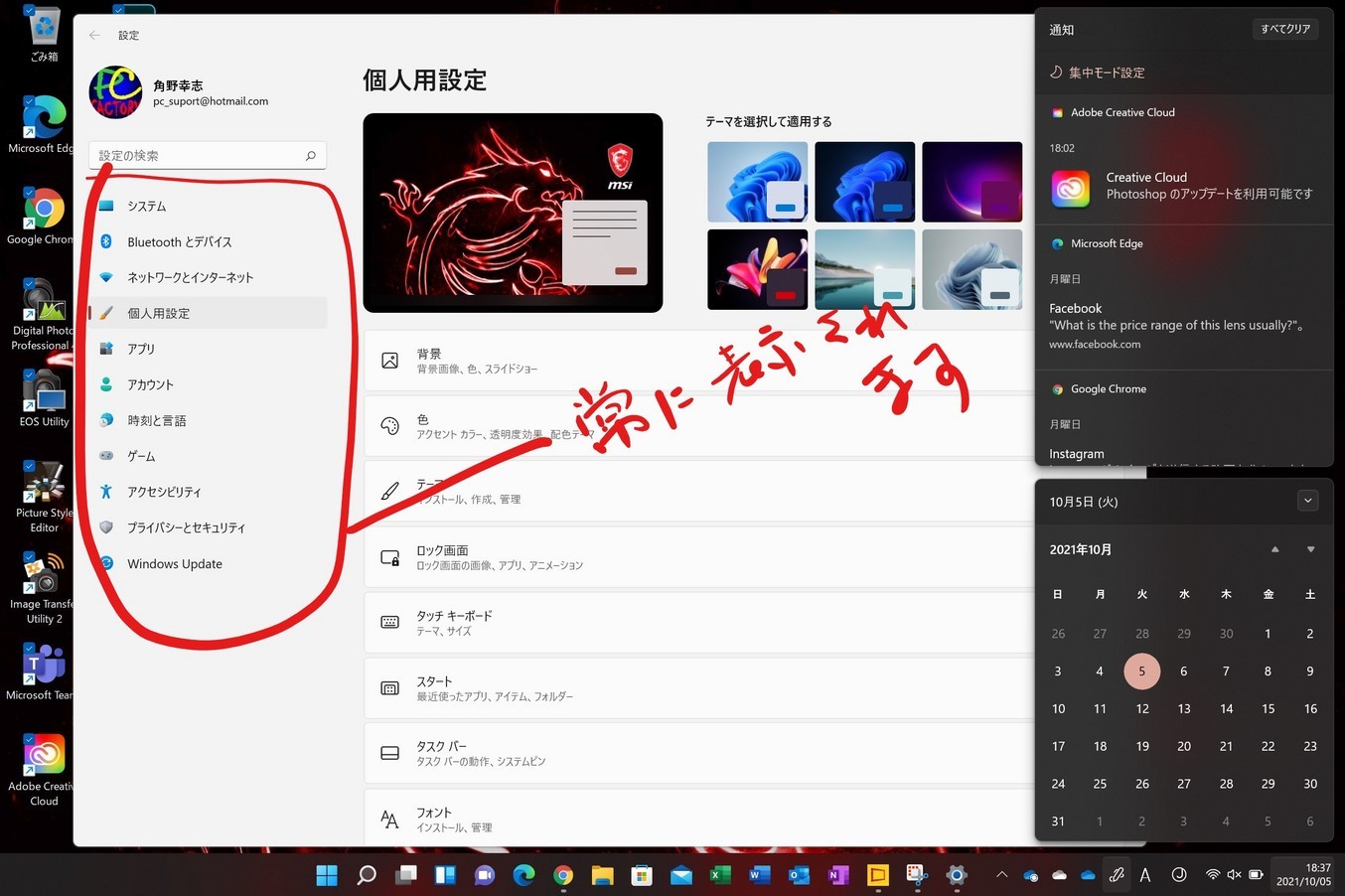The height and width of the screenshot is (896, 1345).
Task: Open the Snipping Tool taskbar icon
Action: [917, 875]
